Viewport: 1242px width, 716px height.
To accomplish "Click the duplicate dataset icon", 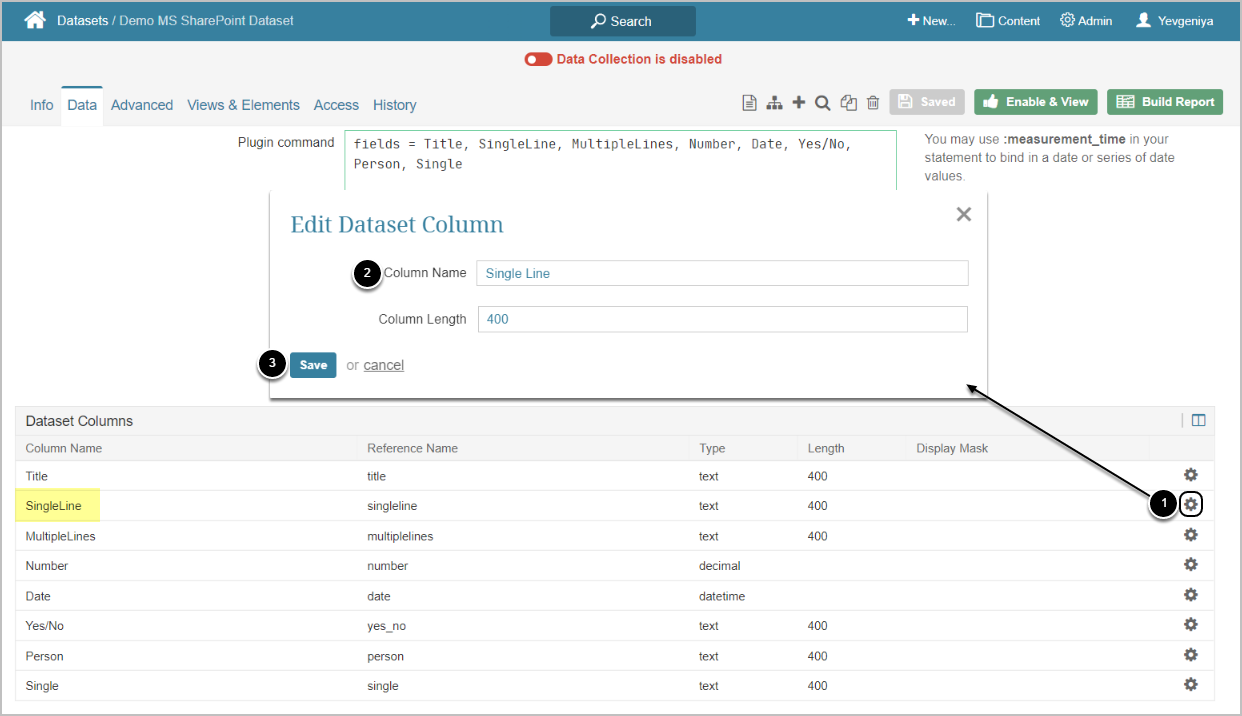I will click(848, 102).
